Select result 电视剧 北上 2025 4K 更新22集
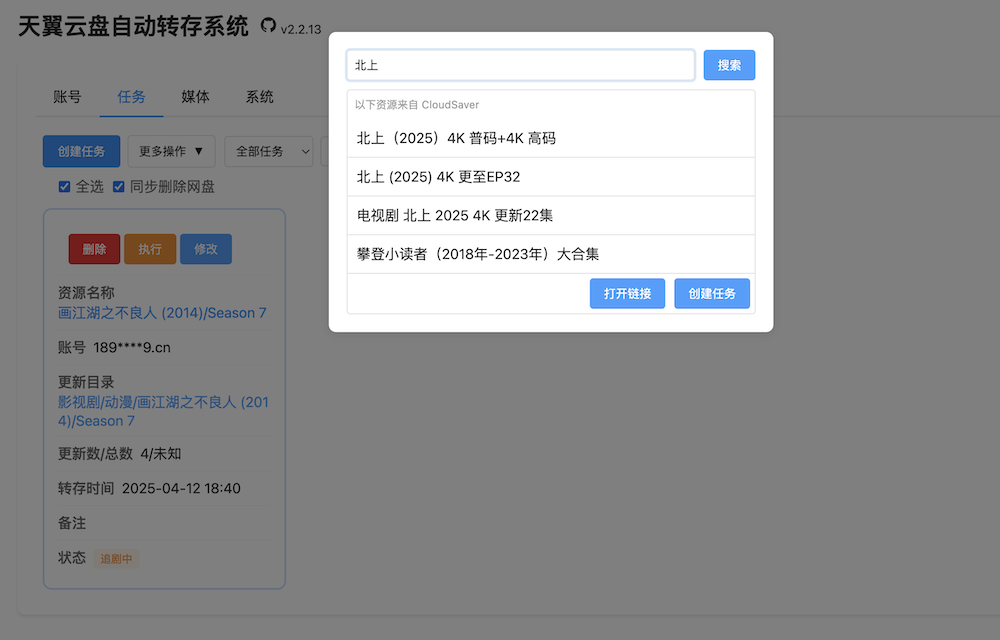The height and width of the screenshot is (640, 1000). (x=551, y=215)
